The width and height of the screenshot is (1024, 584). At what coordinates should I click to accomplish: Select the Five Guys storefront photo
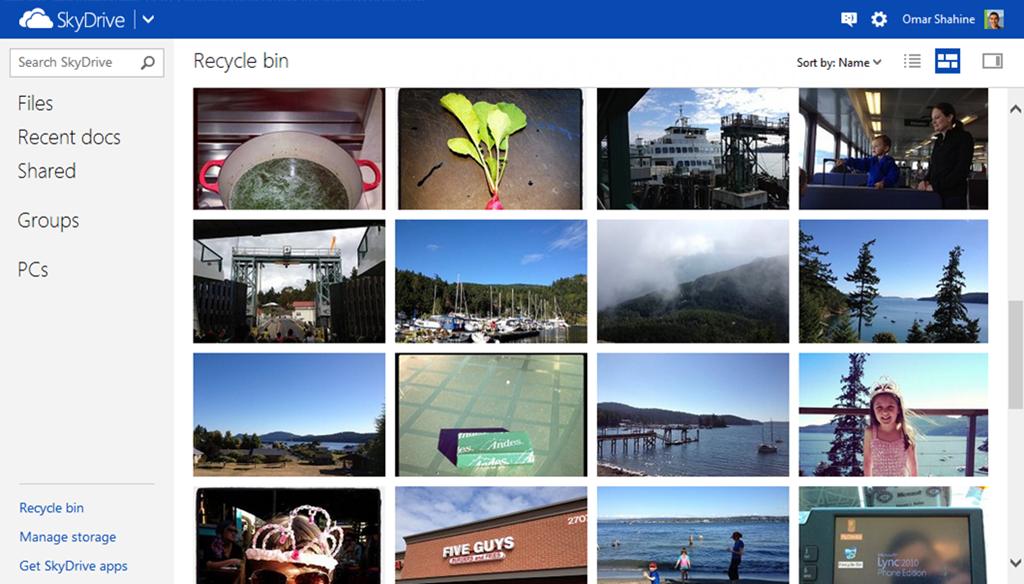click(x=491, y=535)
